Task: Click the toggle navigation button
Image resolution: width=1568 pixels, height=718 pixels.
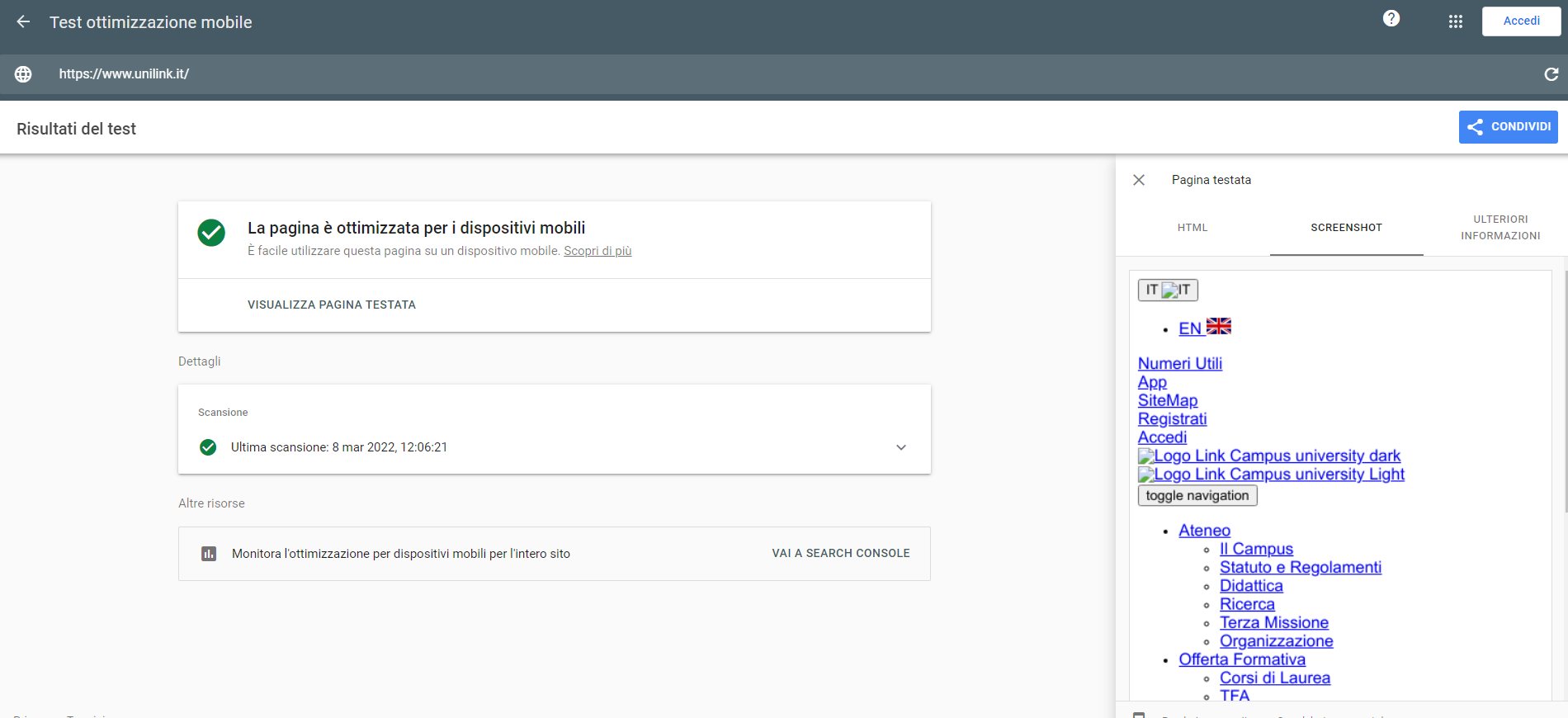Action: coord(1197,495)
